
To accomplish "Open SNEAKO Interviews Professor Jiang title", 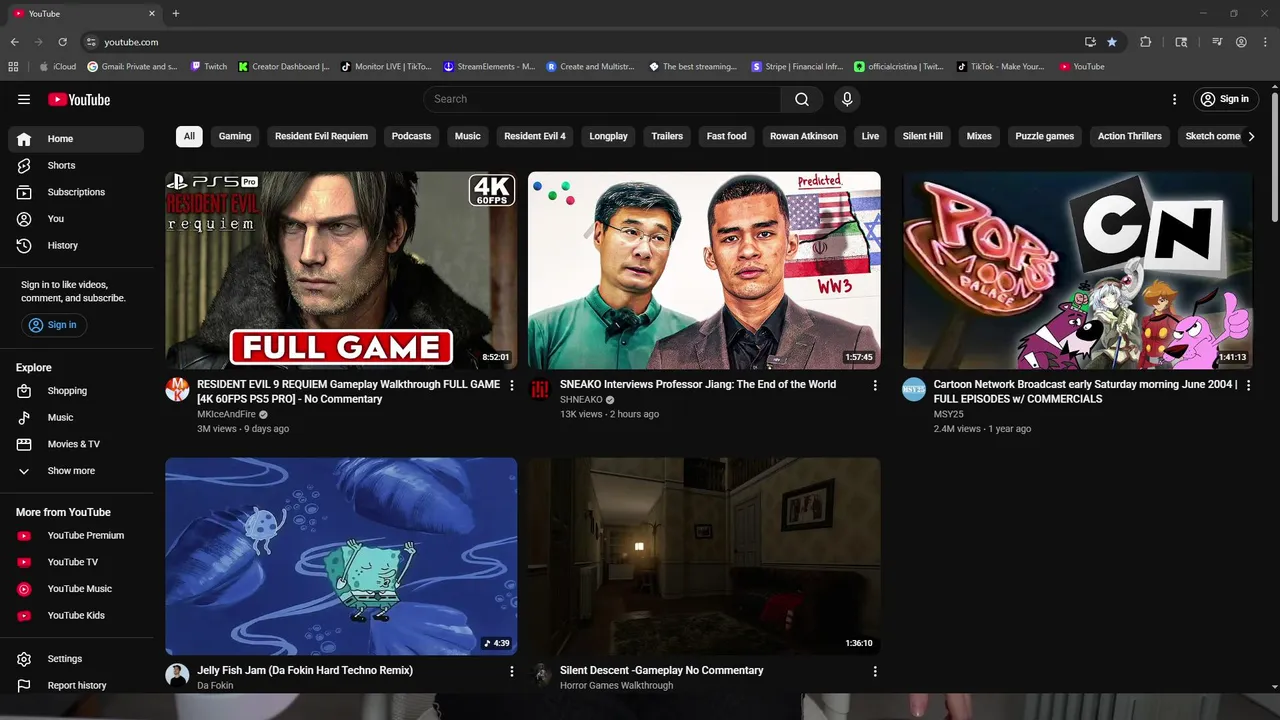I will coord(698,385).
